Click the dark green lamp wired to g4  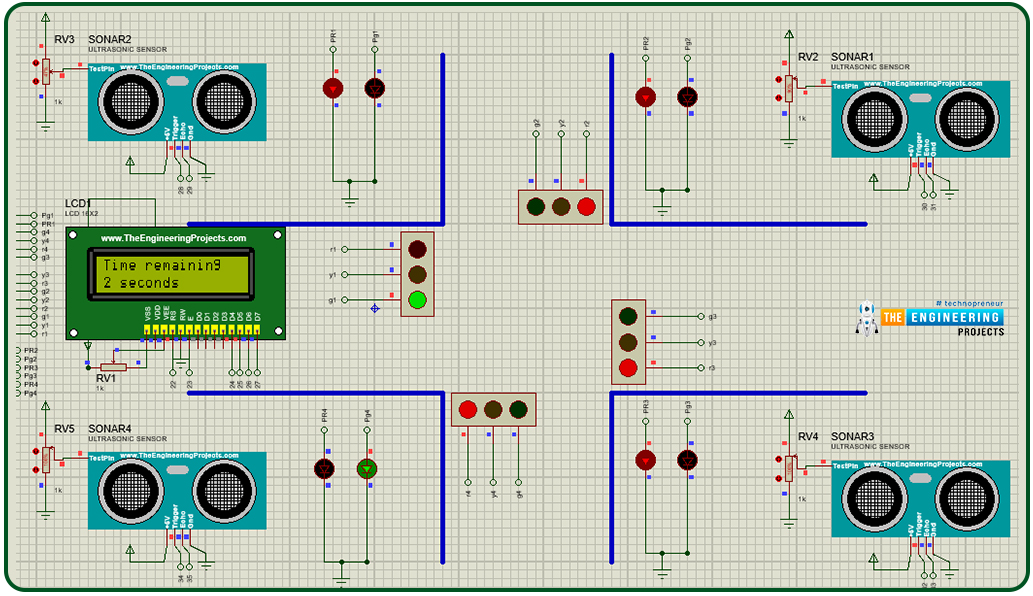(518, 410)
